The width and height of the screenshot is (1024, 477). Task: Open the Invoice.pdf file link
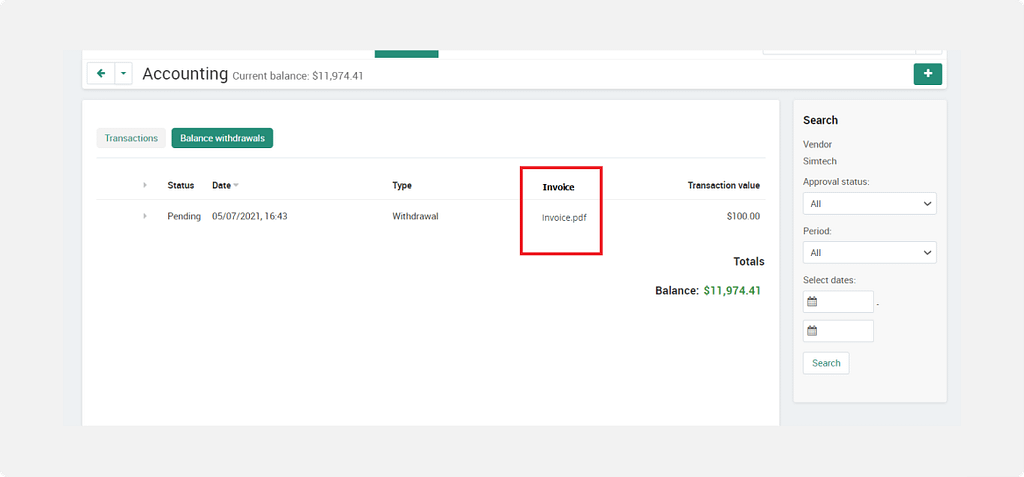click(564, 217)
